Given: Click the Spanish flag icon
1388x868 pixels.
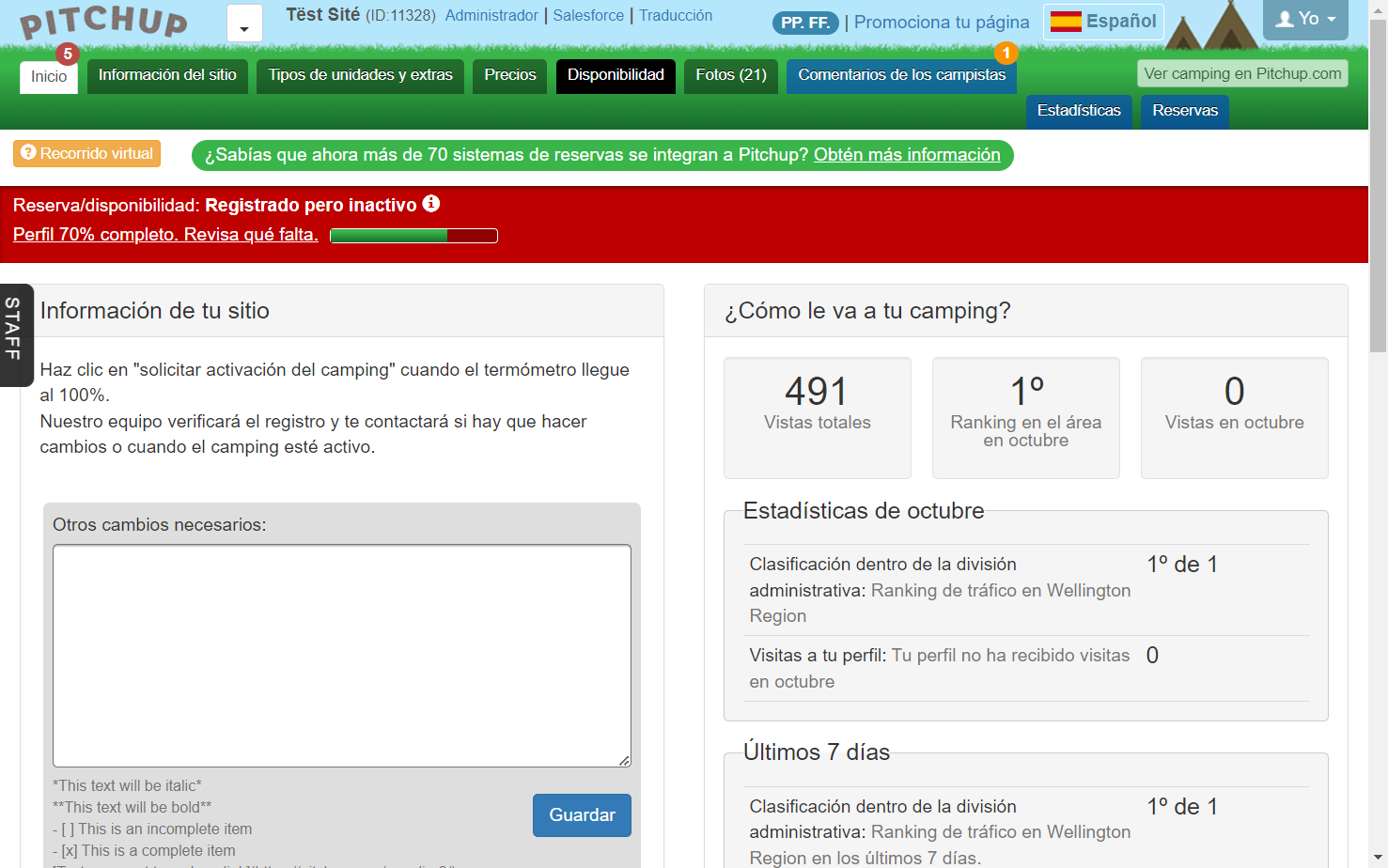Looking at the screenshot, I should pyautogui.click(x=1066, y=22).
